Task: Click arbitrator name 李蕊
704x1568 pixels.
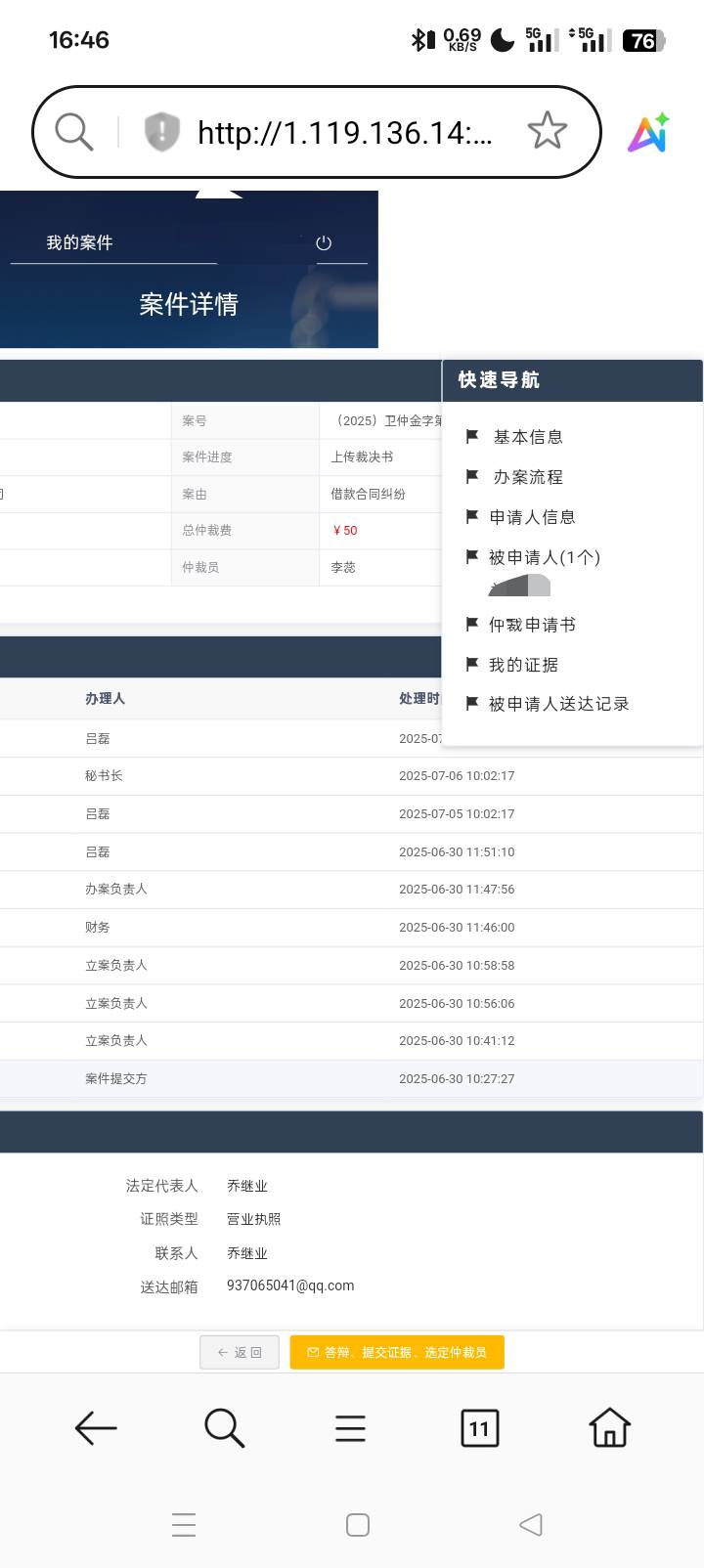Action: (343, 567)
